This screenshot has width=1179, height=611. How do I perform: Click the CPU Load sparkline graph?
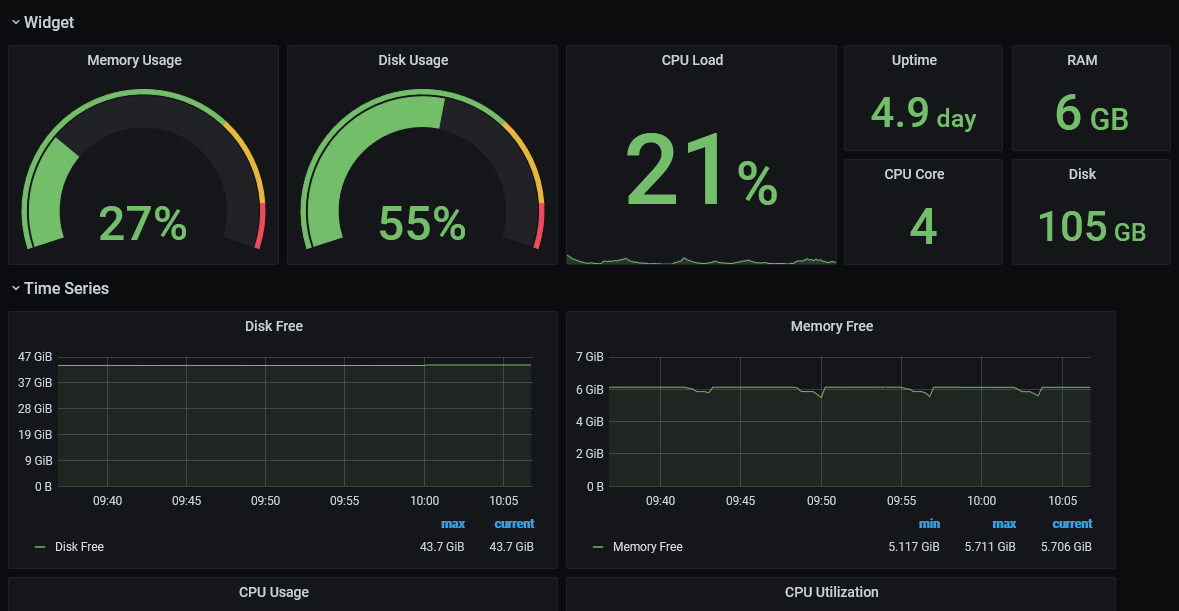tap(701, 260)
